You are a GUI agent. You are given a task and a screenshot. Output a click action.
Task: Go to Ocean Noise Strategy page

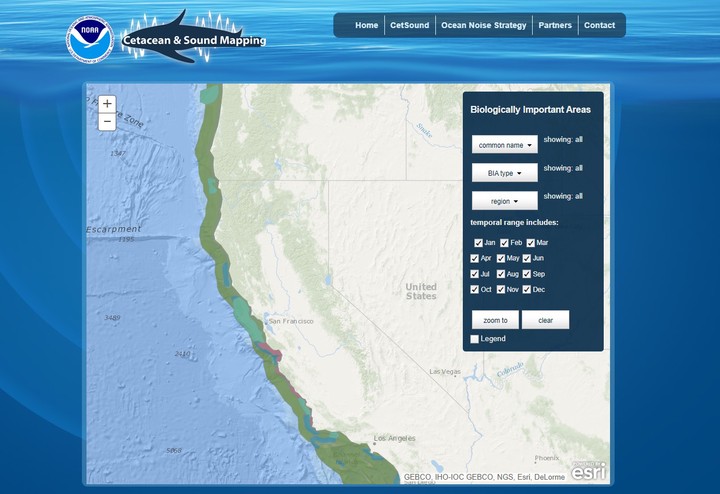pyautogui.click(x=484, y=25)
